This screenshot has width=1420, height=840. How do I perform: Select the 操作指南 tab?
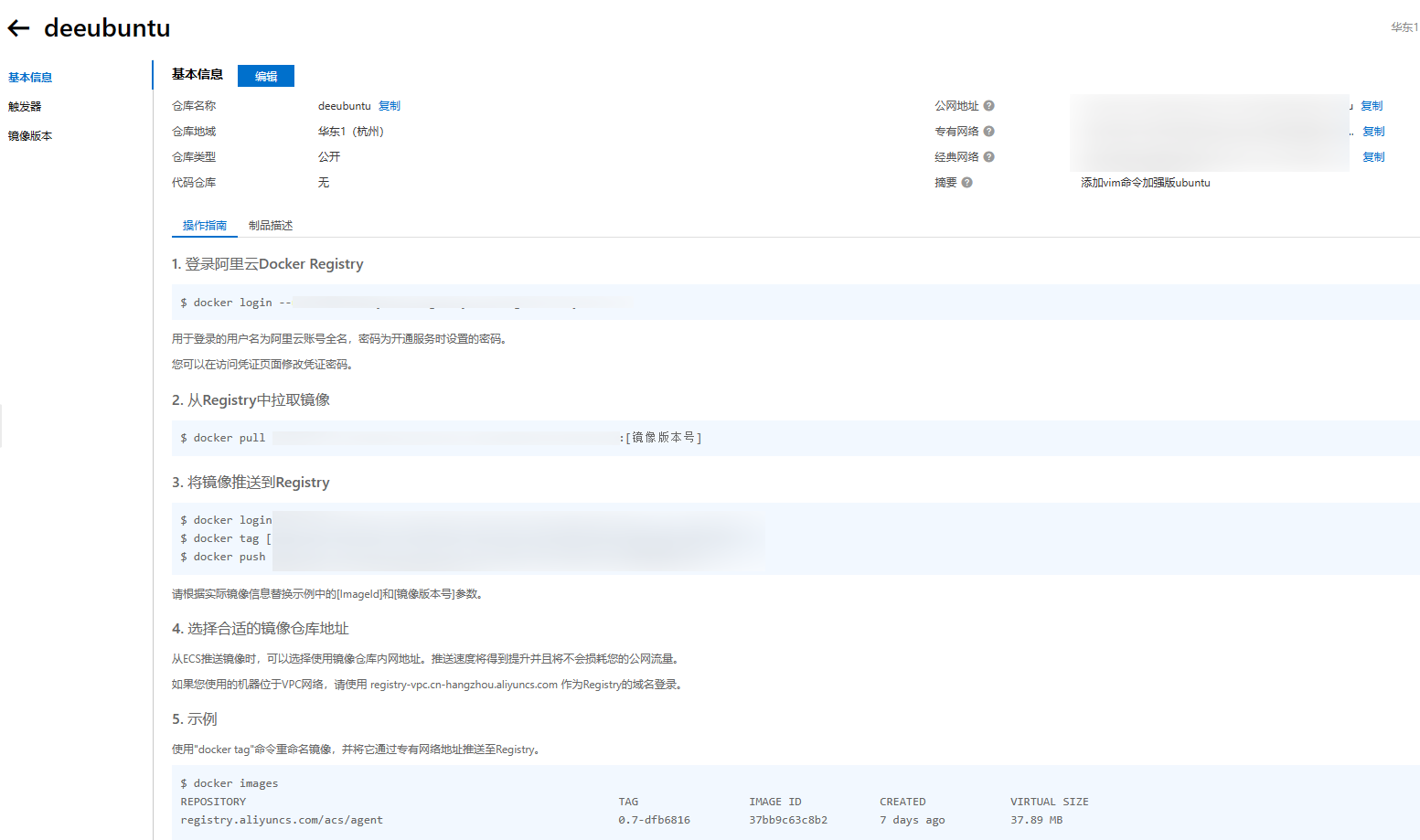[205, 226]
